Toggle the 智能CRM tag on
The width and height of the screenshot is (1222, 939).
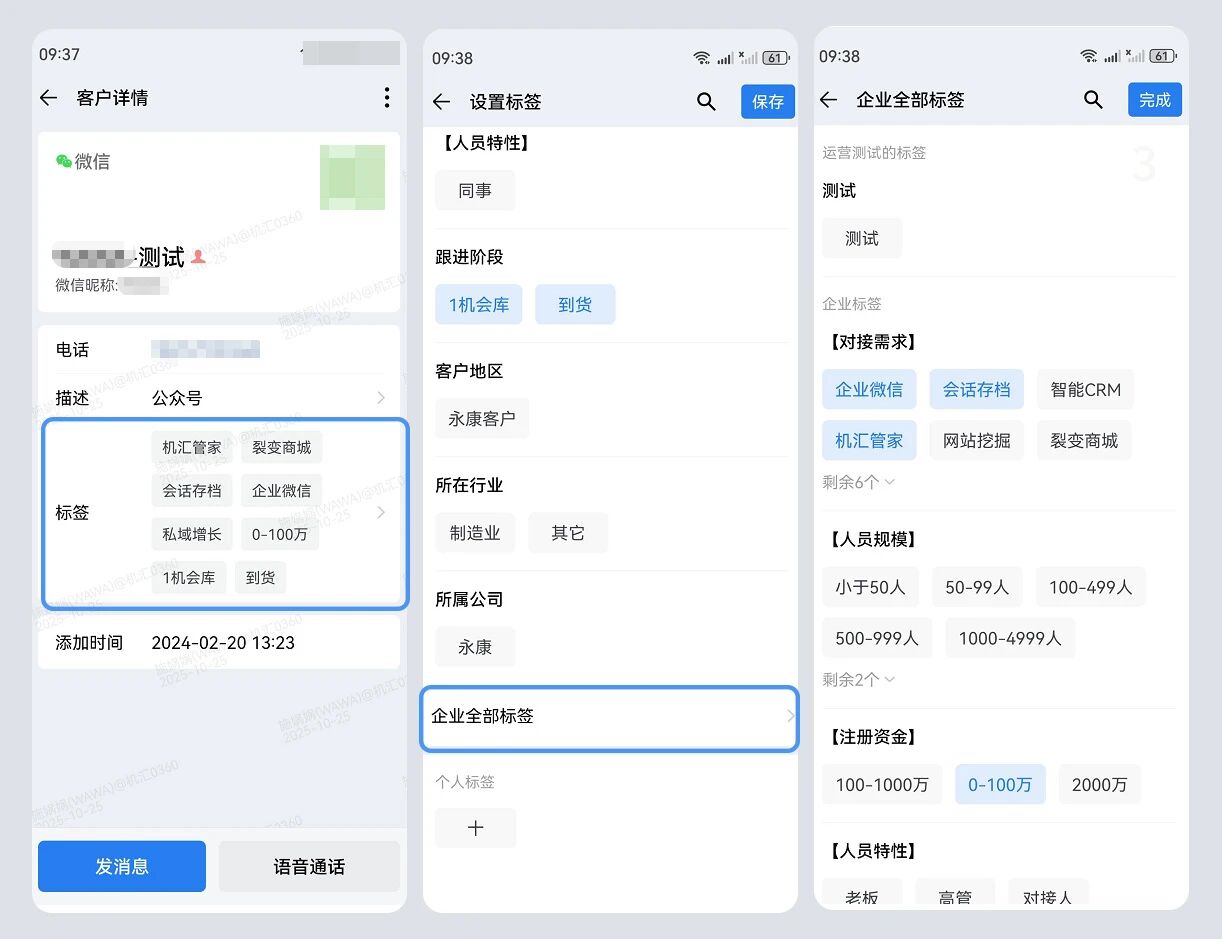pyautogui.click(x=1085, y=389)
